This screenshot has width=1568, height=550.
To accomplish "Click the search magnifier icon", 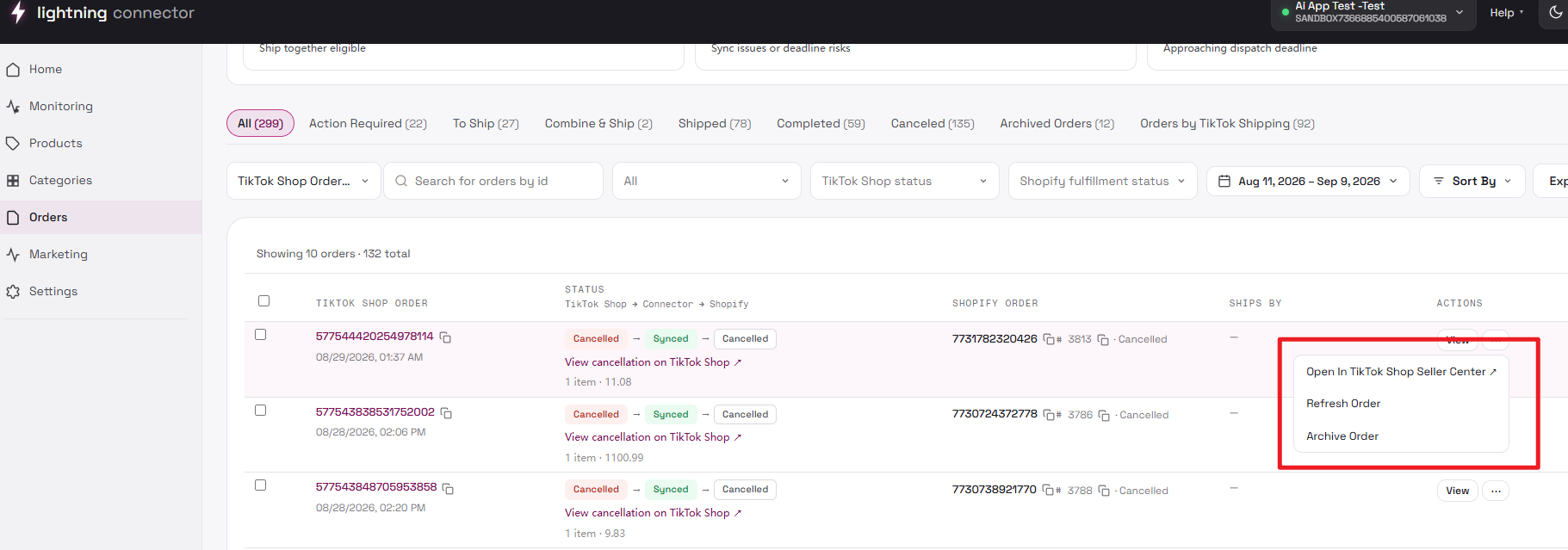I will 401,181.
